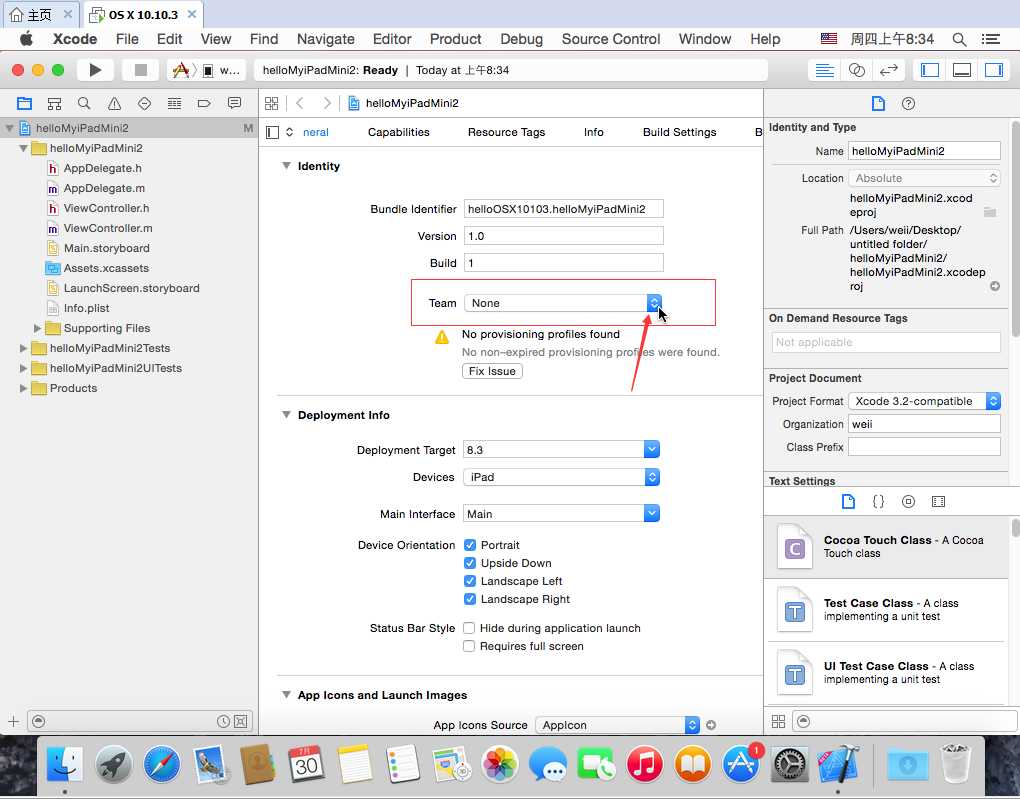Show the Object library
Screen dimensions: 1020x799
click(x=908, y=501)
